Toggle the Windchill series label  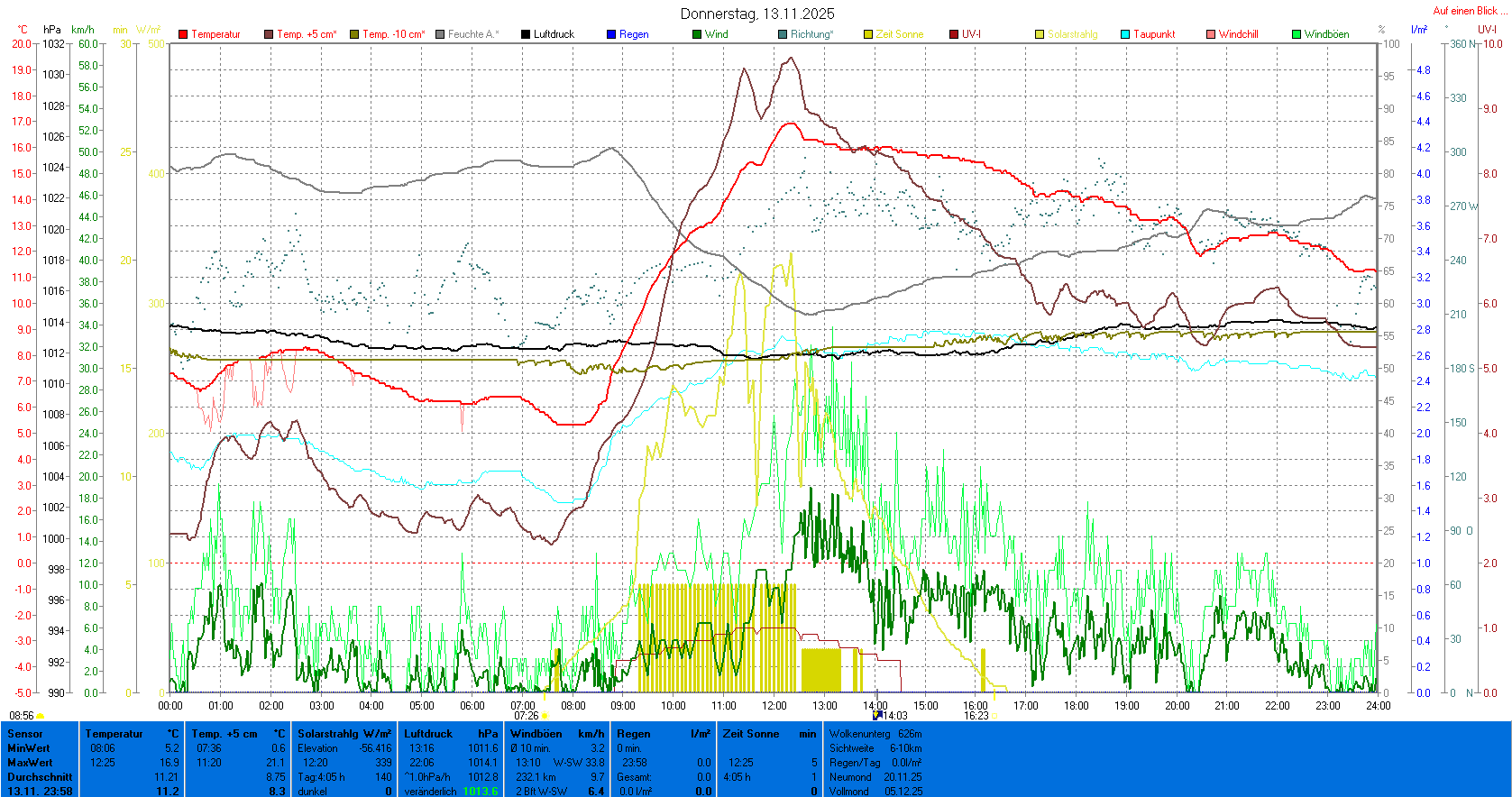1238,34
